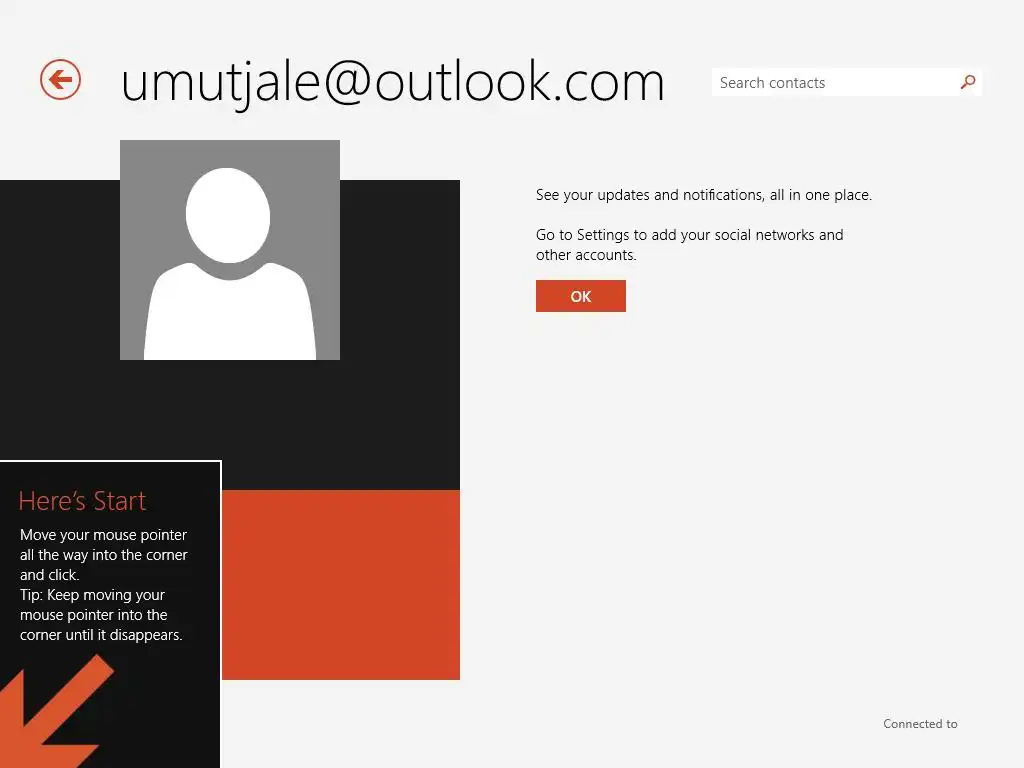Click 'See your updates and notifications' text

(x=703, y=195)
